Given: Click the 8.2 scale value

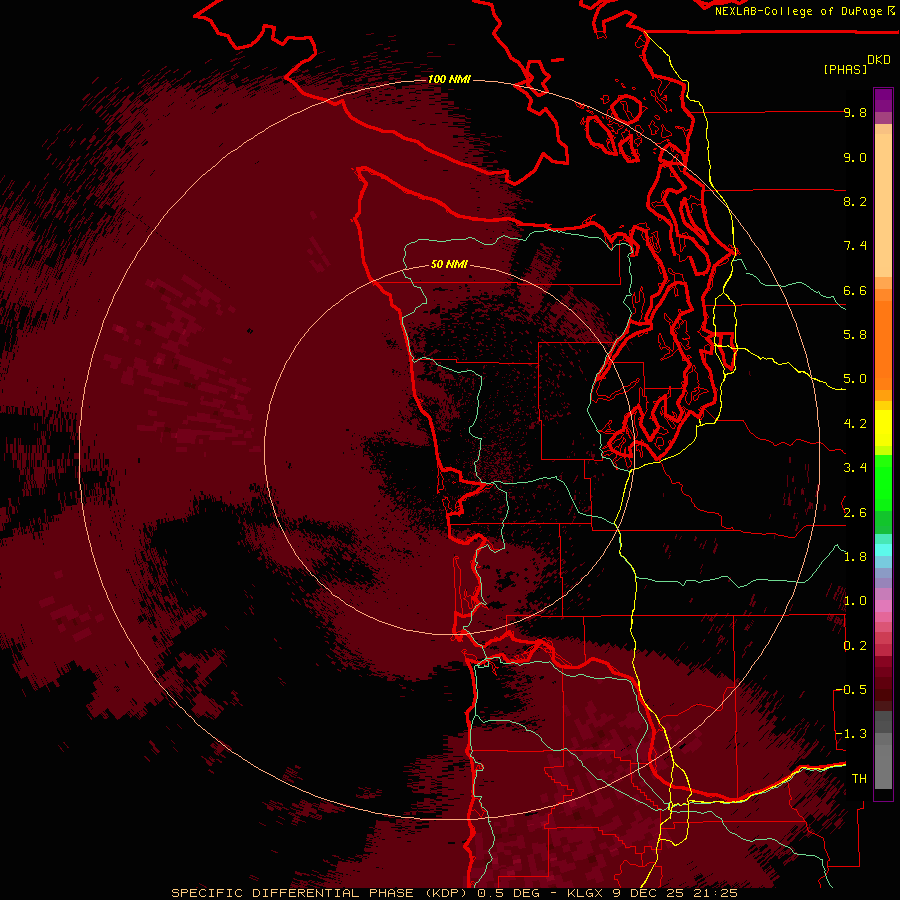Looking at the screenshot, I should 855,201.
